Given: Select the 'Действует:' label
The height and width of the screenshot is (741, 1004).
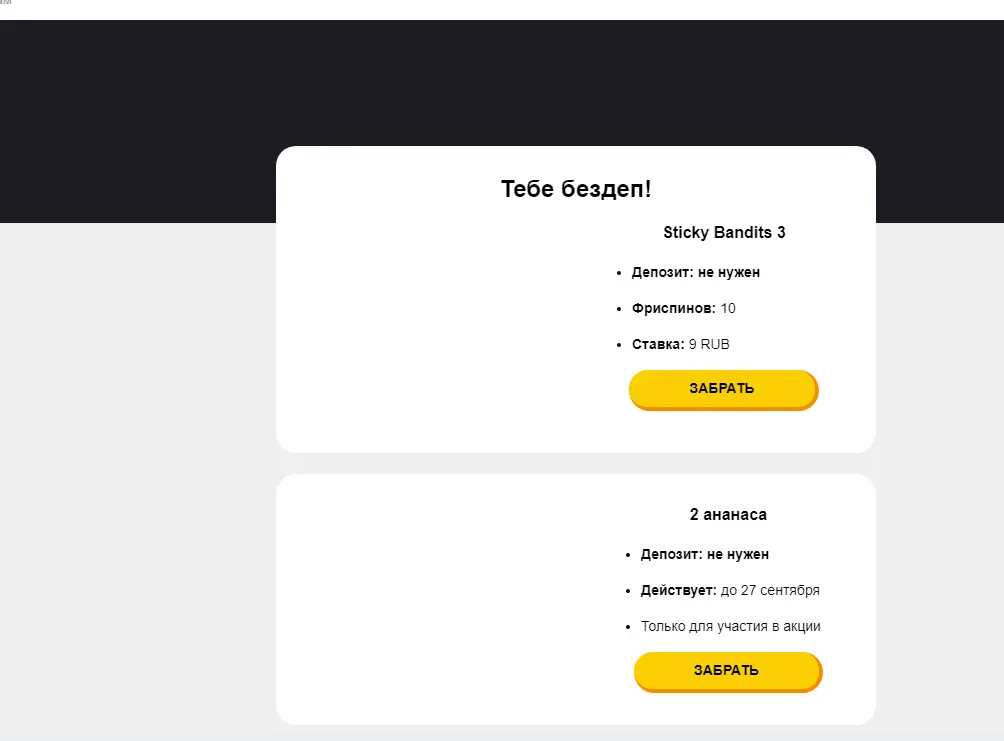Looking at the screenshot, I should [678, 590].
